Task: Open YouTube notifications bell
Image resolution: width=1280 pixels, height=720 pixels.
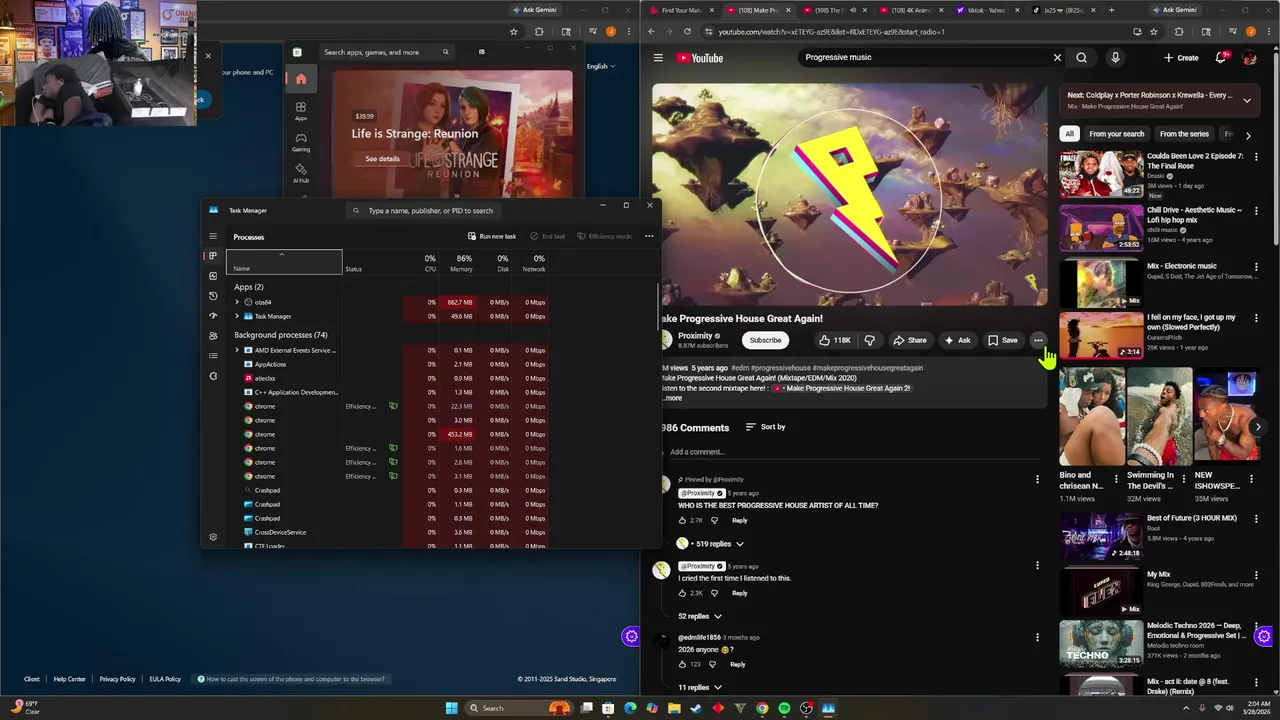Action: pyautogui.click(x=1220, y=58)
